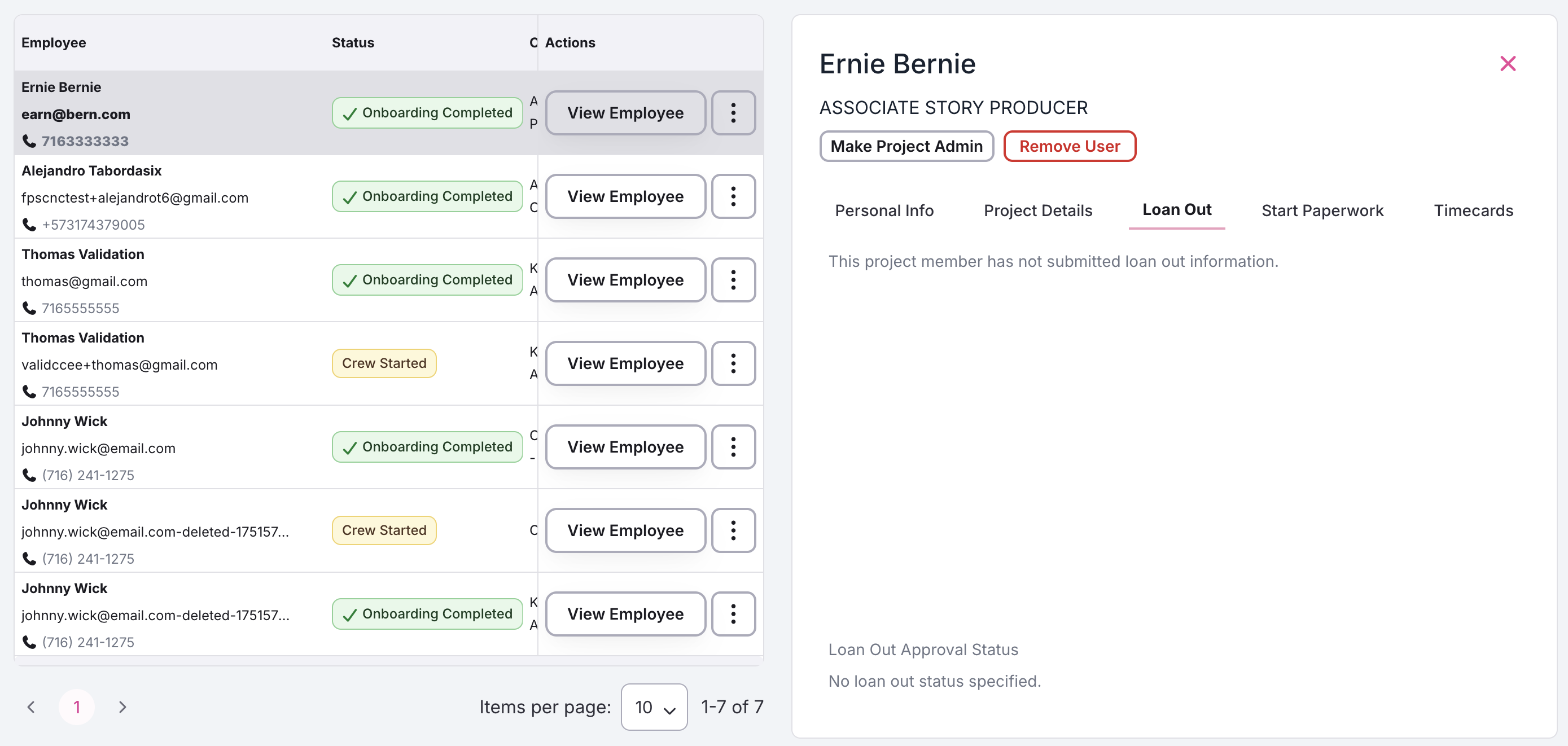Open the Start Paperwork tab
Screen dimensions: 1568x746
(1322, 210)
